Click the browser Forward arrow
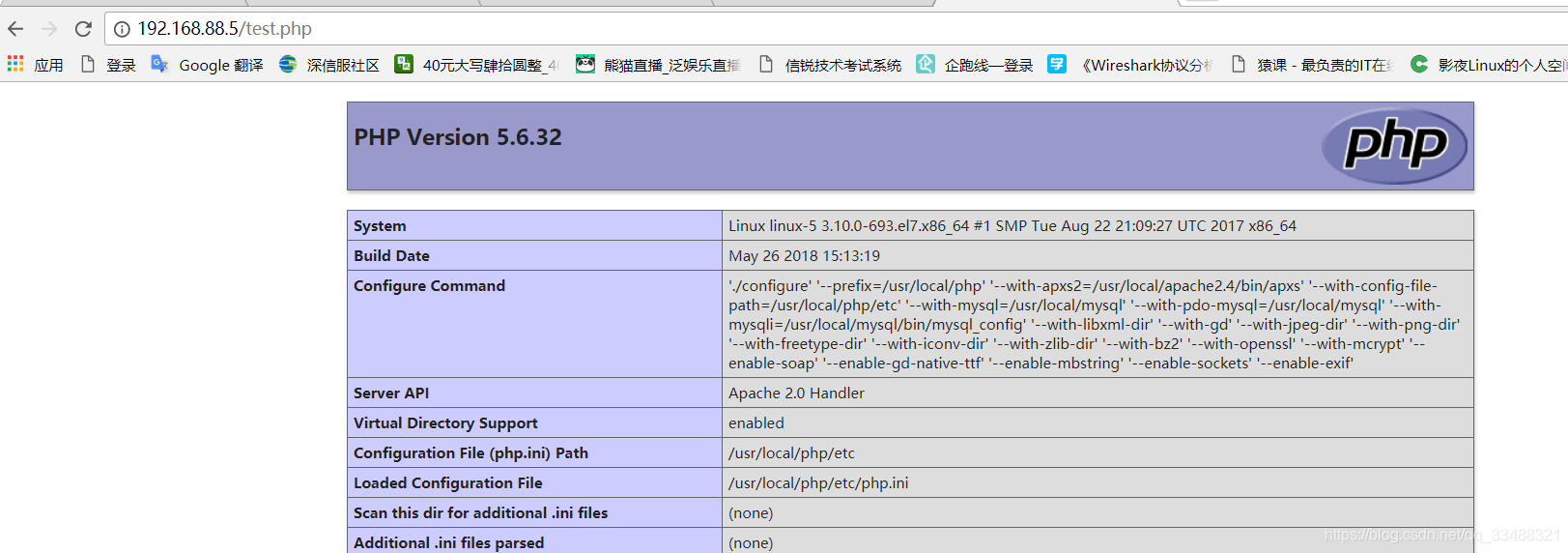This screenshot has height=553, width=1568. (49, 29)
